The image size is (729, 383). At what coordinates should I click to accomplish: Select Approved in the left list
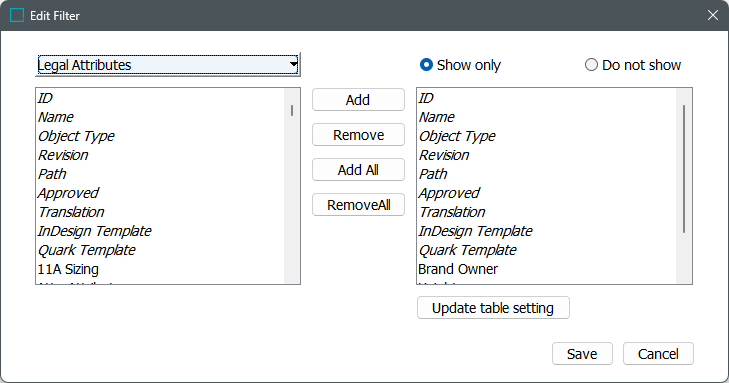point(160,193)
